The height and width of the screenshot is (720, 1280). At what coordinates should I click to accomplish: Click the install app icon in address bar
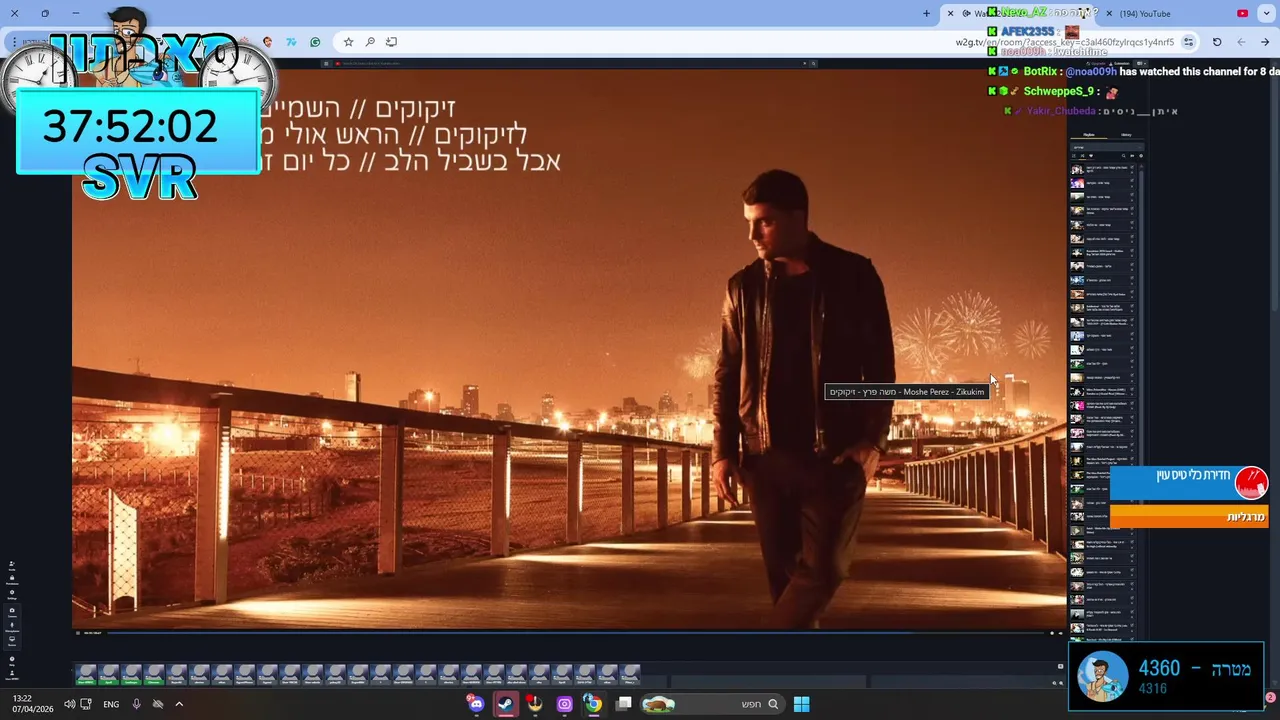(391, 42)
